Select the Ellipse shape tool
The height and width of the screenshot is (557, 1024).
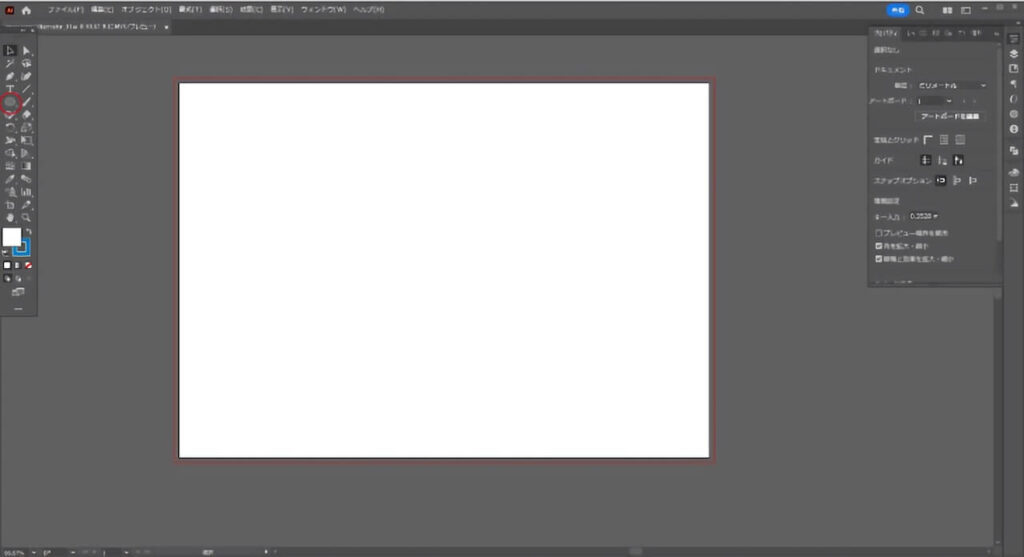10,102
